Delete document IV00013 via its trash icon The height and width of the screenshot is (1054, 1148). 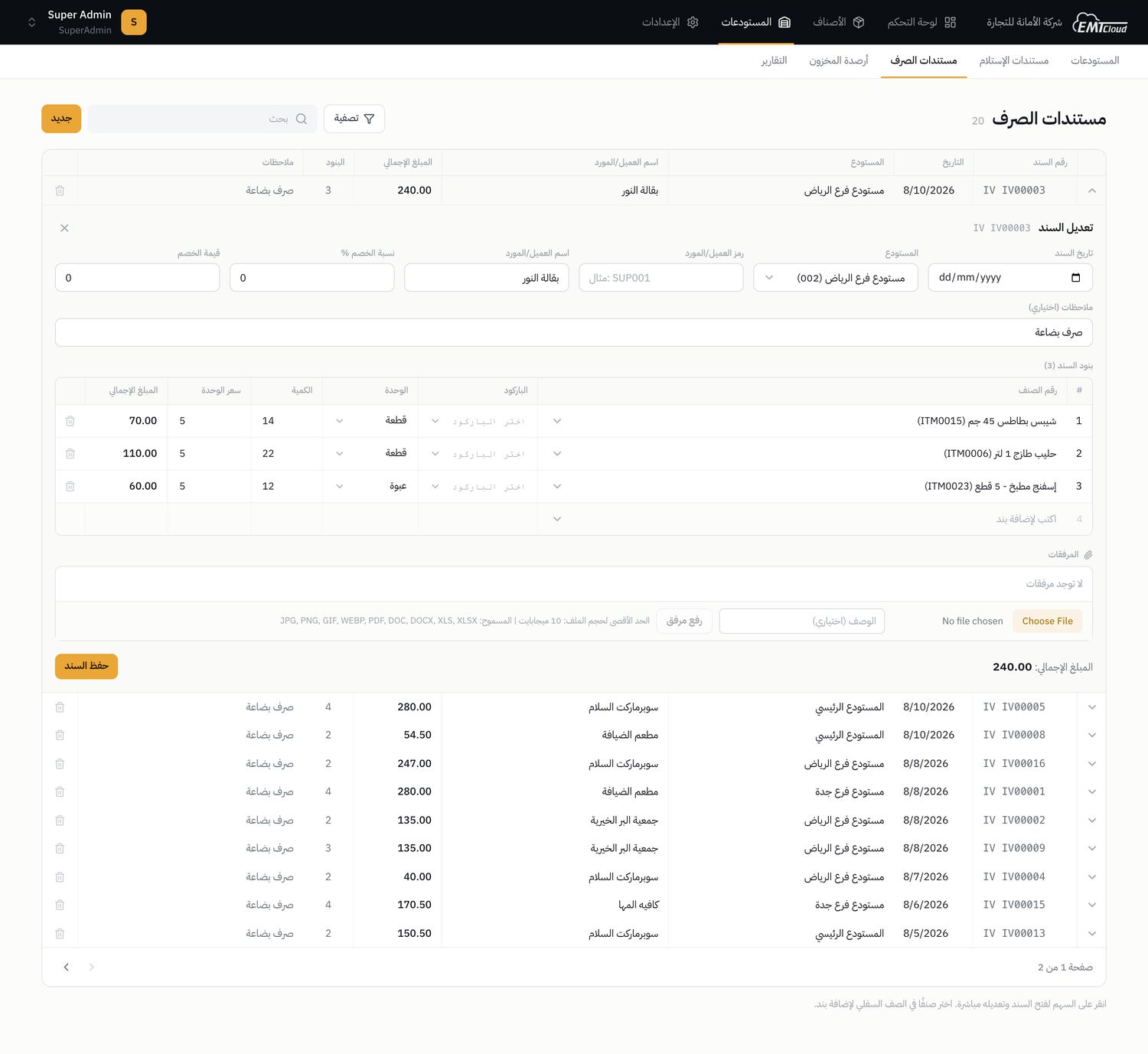coord(60,934)
